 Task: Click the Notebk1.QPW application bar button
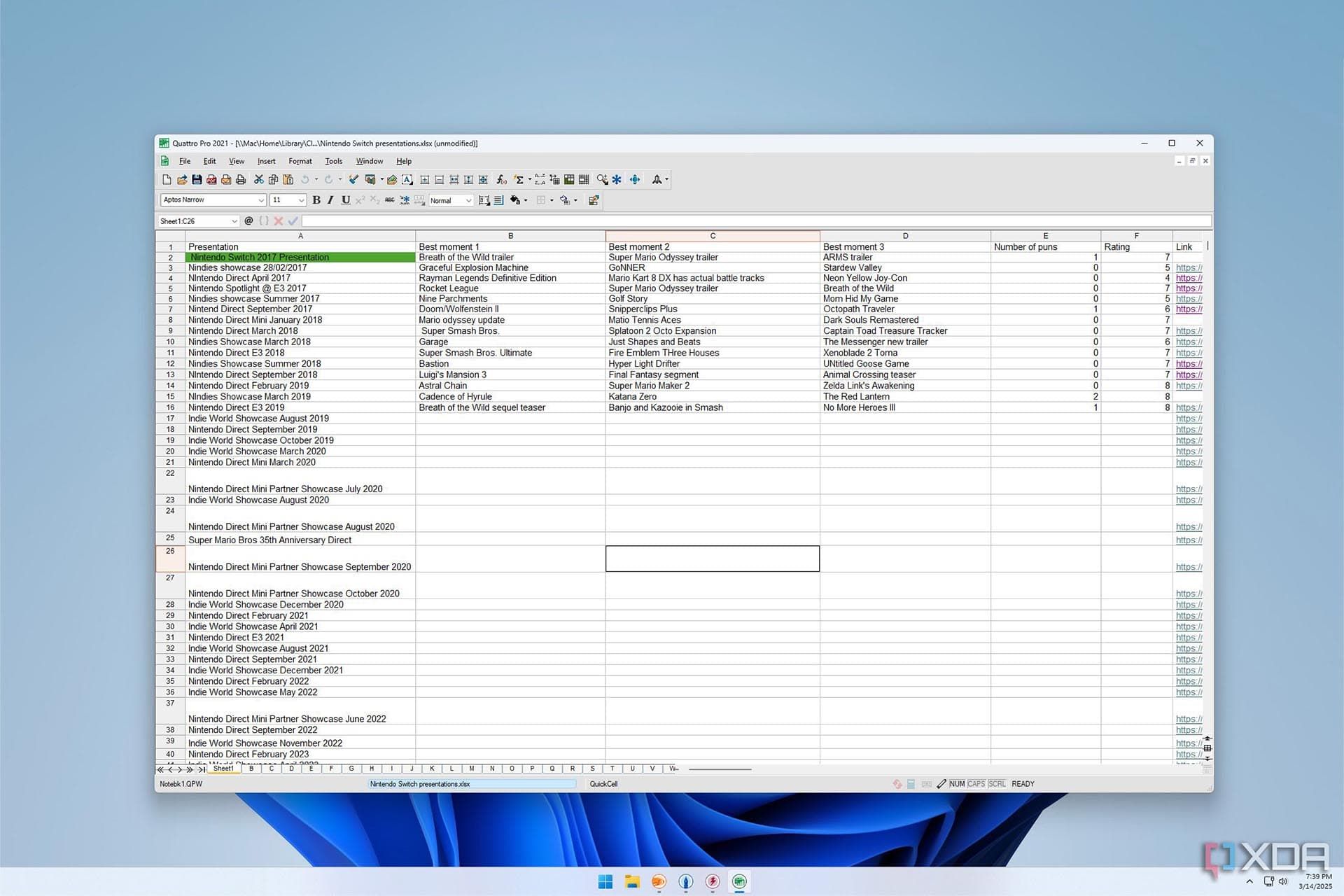(x=181, y=784)
